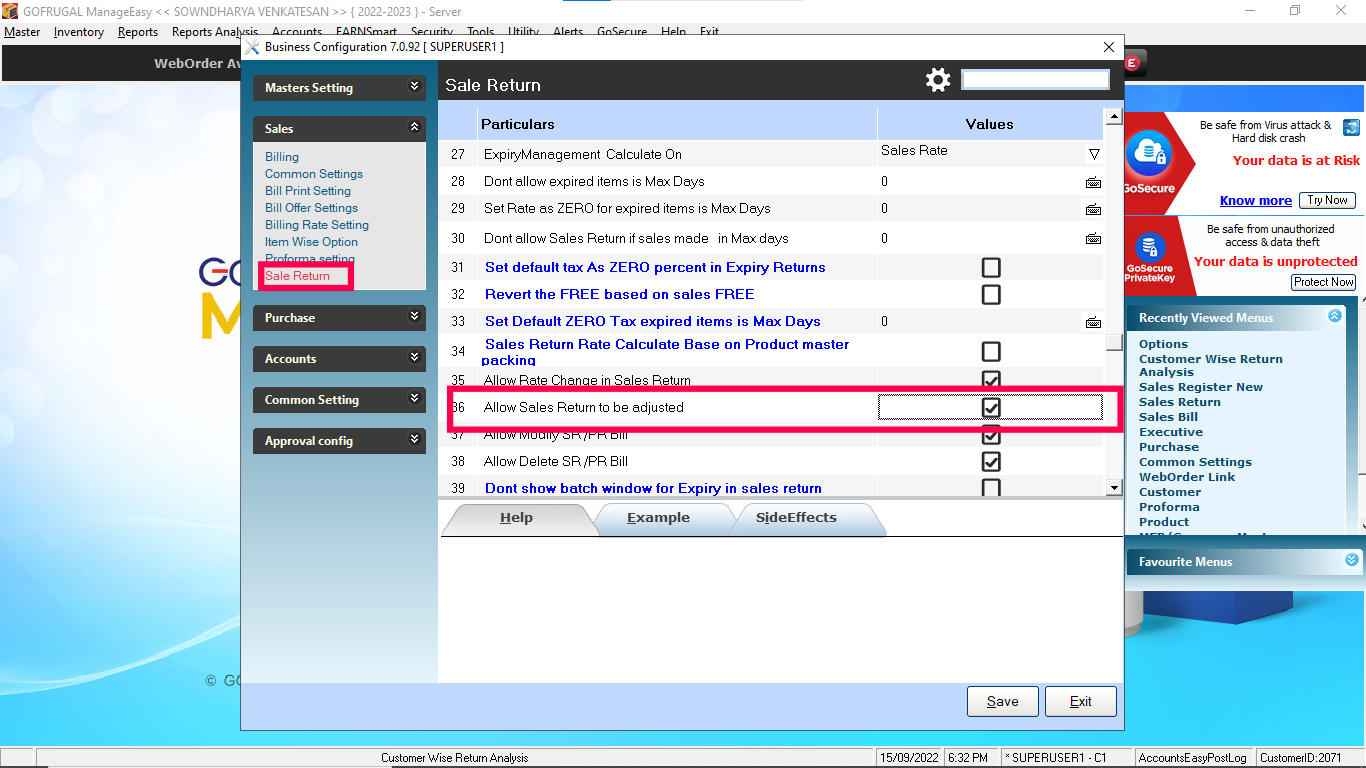Open Bill Print Setting in sidebar
The width and height of the screenshot is (1366, 768).
pos(308,191)
